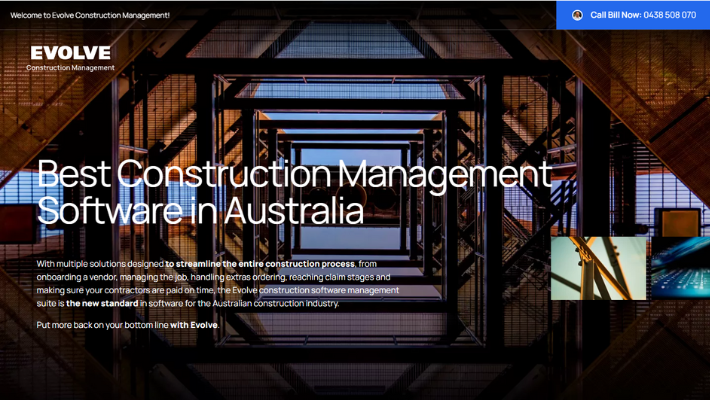Open the steel beam thumbnail image

point(598,268)
